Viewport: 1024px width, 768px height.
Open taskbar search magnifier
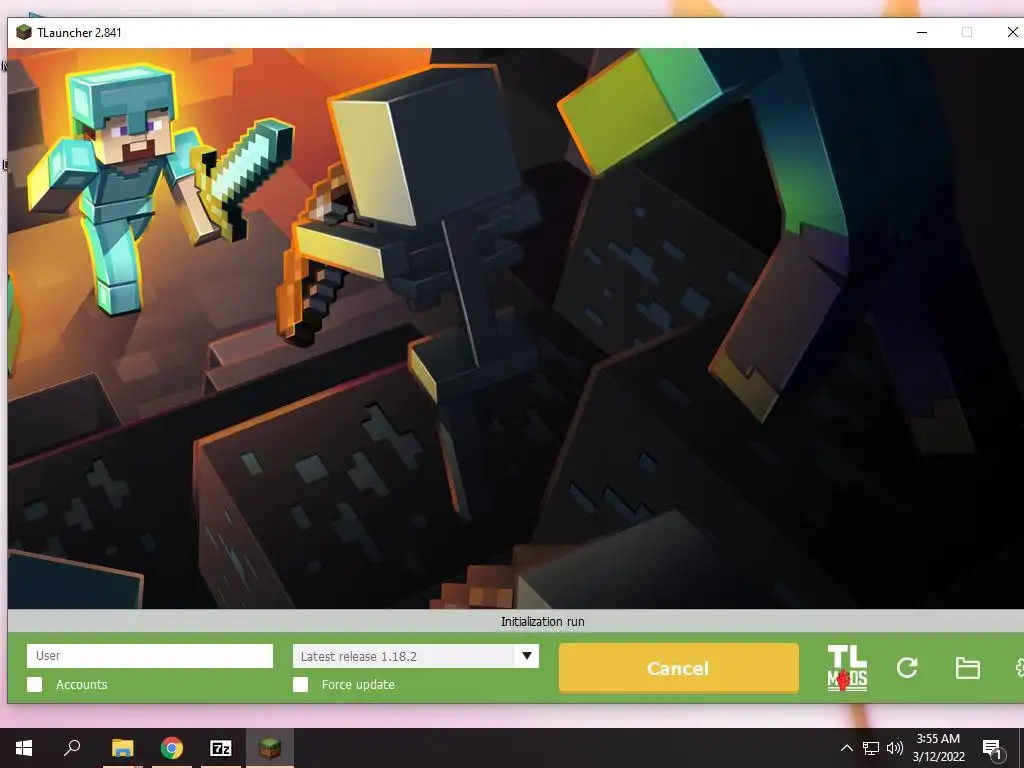pyautogui.click(x=72, y=747)
